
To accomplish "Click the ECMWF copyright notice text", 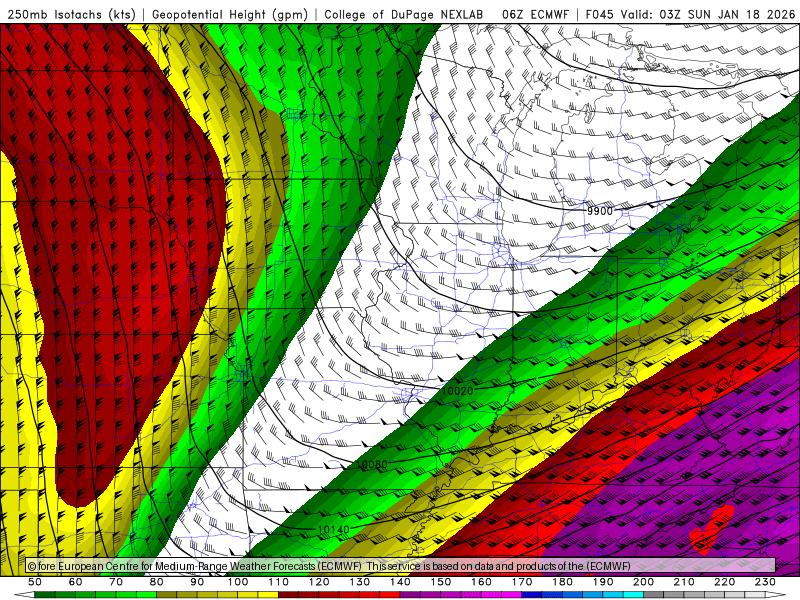I will point(329,566).
